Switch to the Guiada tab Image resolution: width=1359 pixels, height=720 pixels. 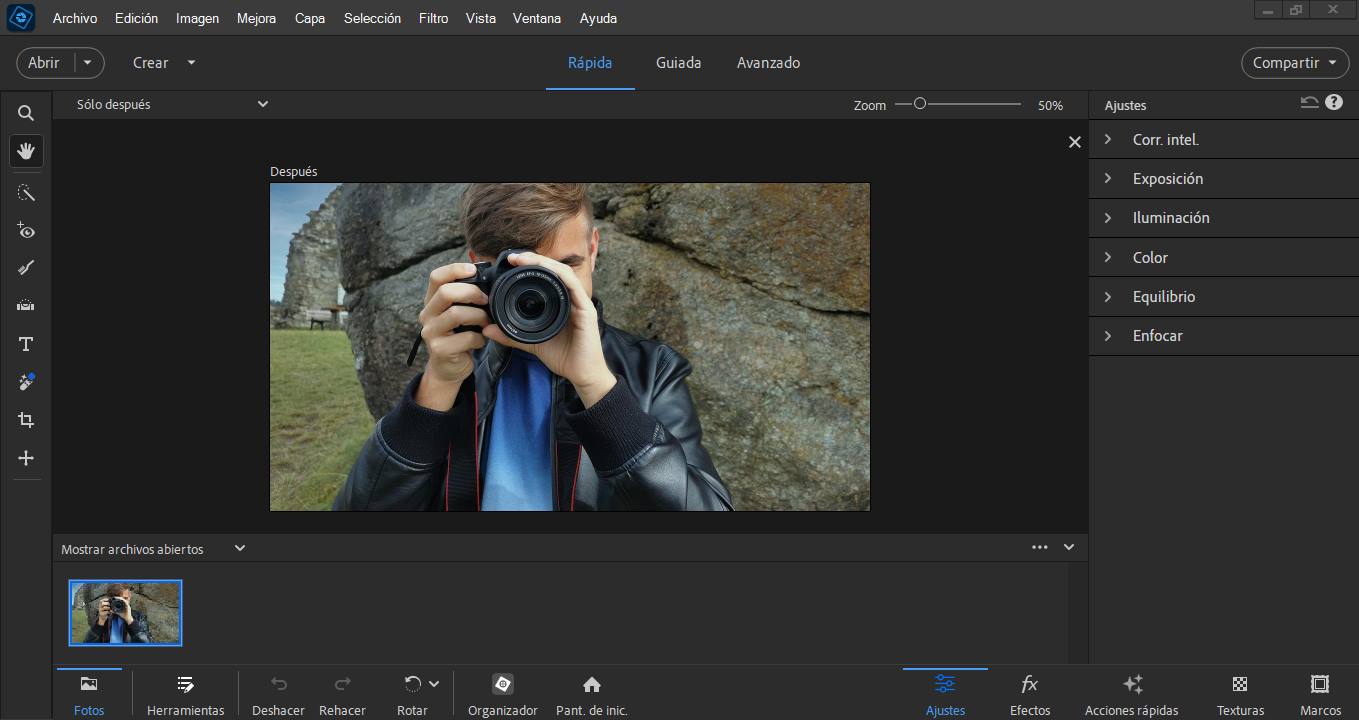point(678,62)
